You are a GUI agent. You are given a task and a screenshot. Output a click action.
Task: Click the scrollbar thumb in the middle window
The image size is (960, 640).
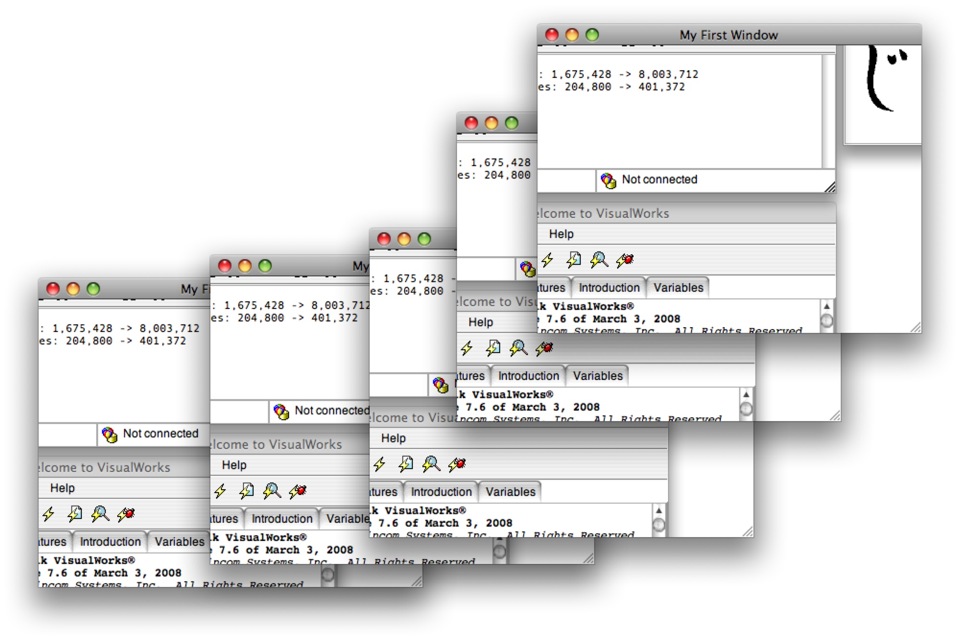pos(659,525)
